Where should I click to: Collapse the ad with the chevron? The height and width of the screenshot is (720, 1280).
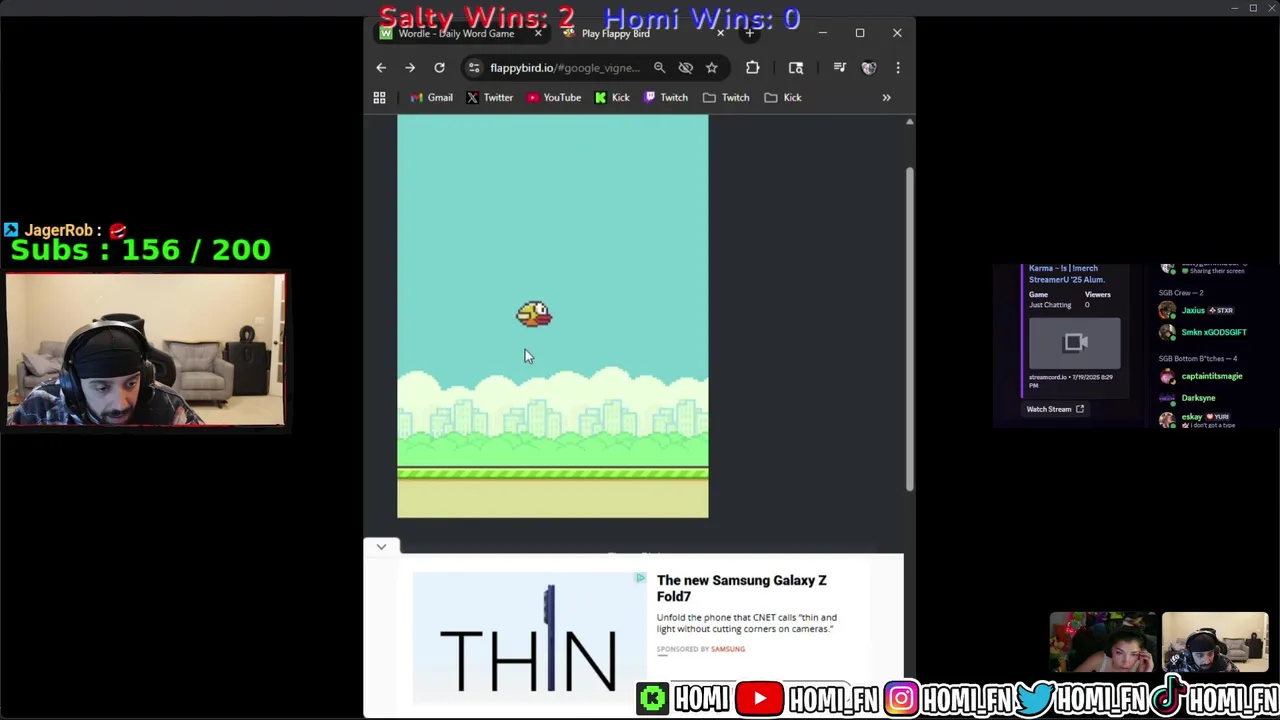point(381,547)
